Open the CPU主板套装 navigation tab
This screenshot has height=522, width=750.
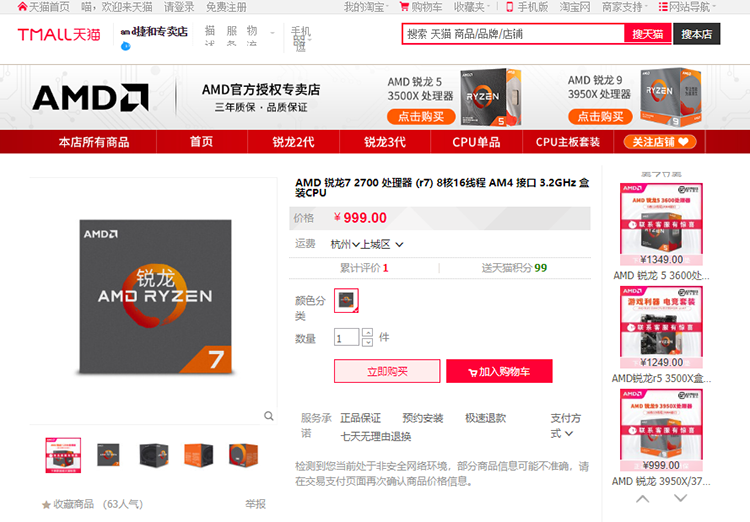point(568,142)
